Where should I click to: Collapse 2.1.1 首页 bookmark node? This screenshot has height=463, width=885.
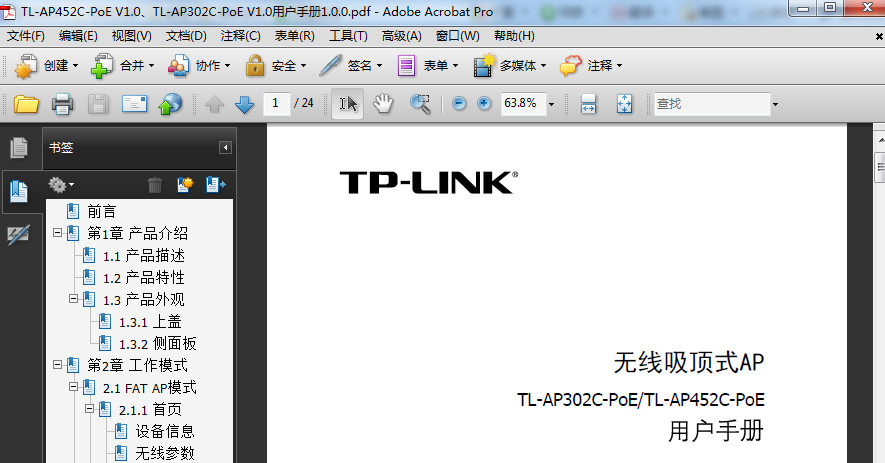(89, 408)
